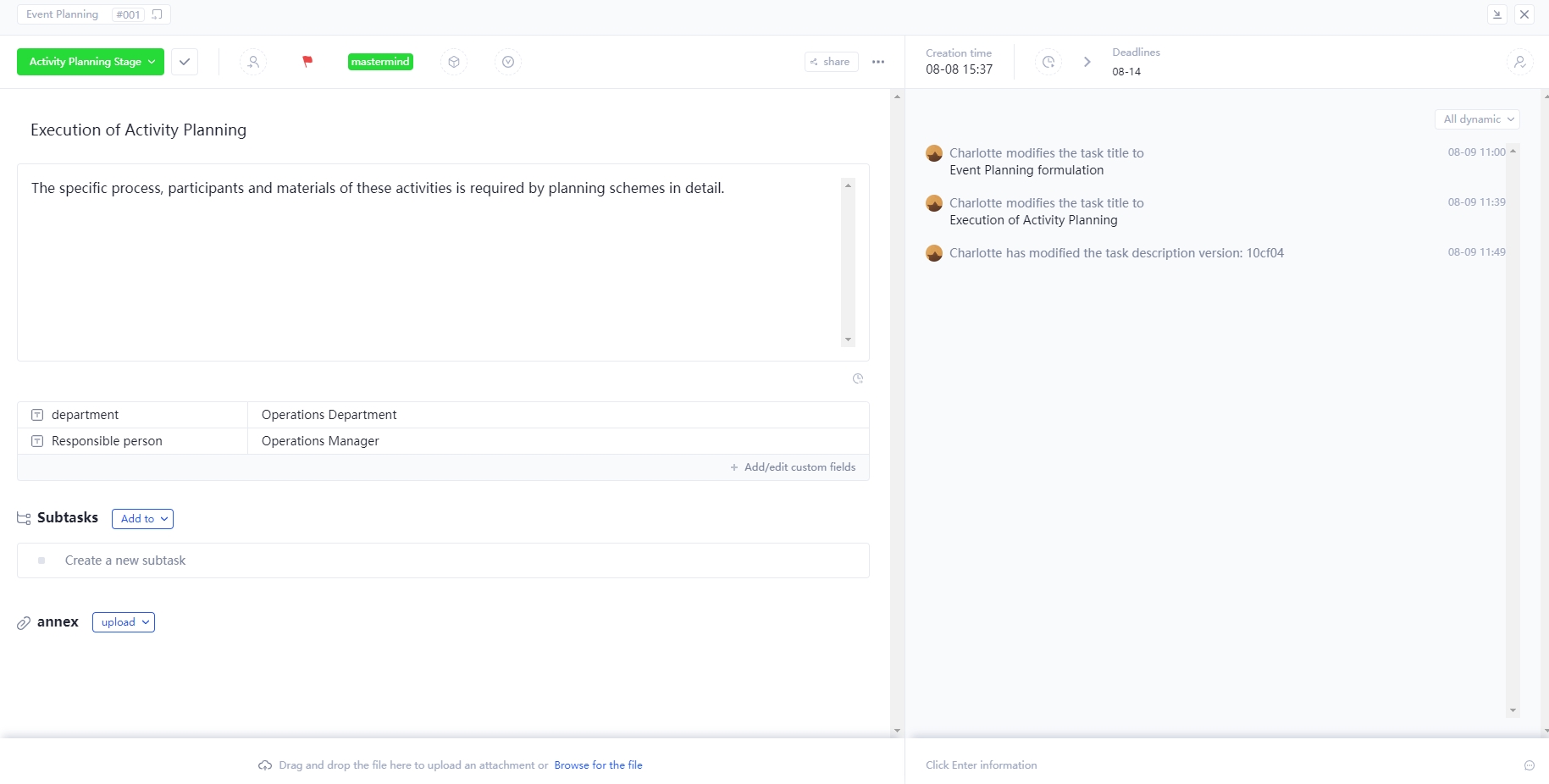Open the All dynamic filter dropdown

pyautogui.click(x=1476, y=119)
